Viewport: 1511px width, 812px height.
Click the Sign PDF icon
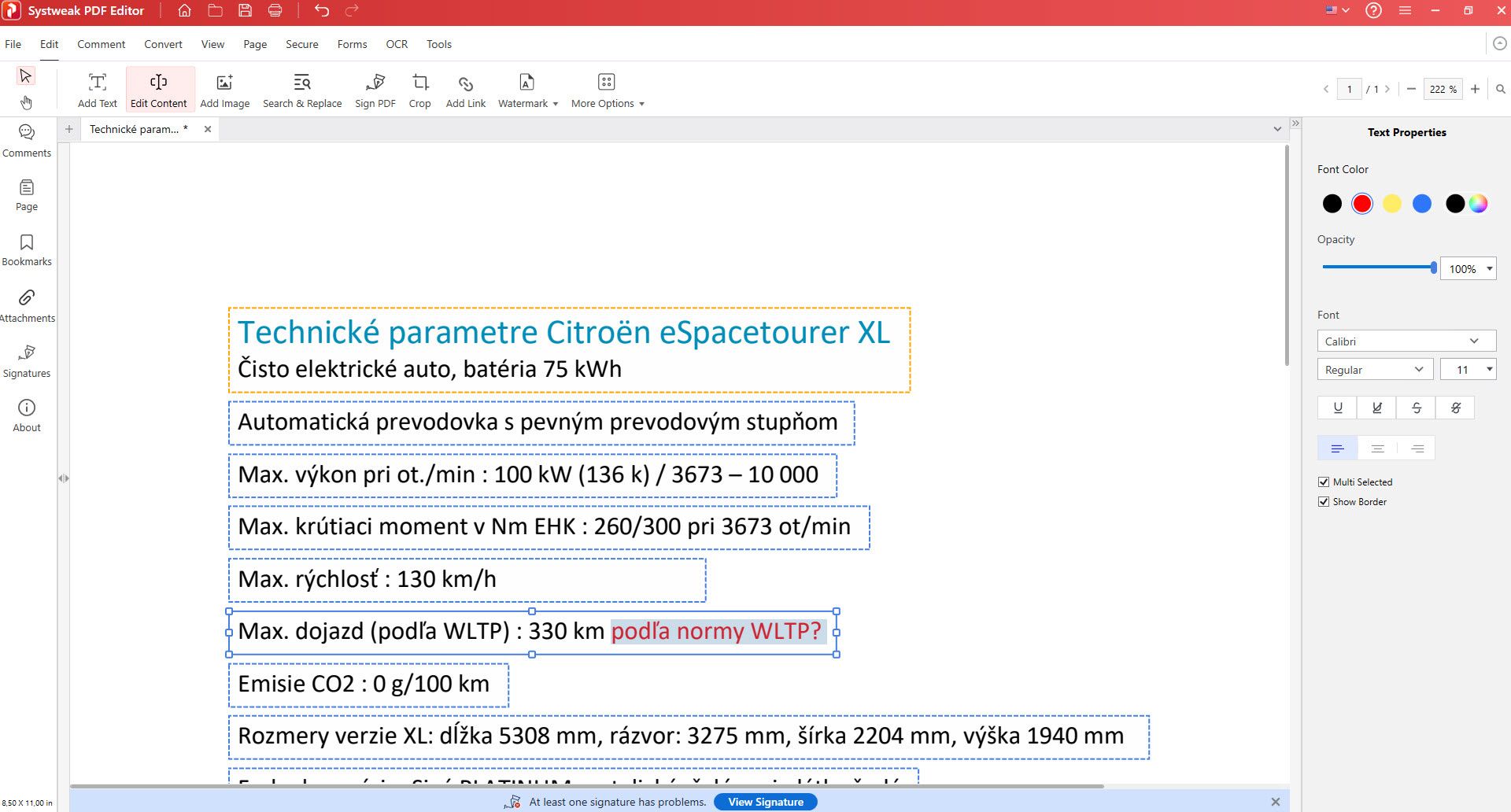coord(375,83)
